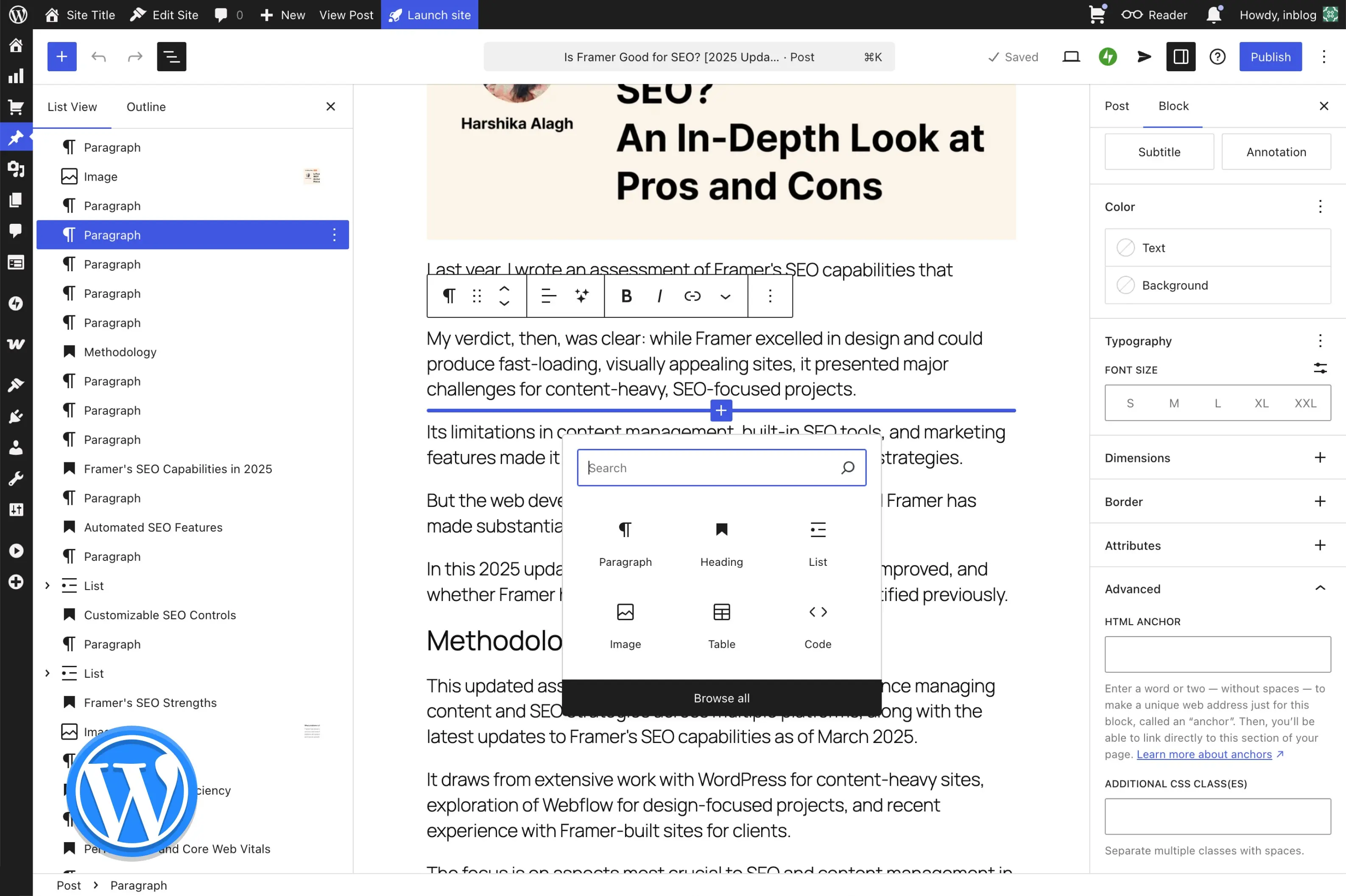
Task: Open Color options three-dot menu
Action: pos(1320,206)
